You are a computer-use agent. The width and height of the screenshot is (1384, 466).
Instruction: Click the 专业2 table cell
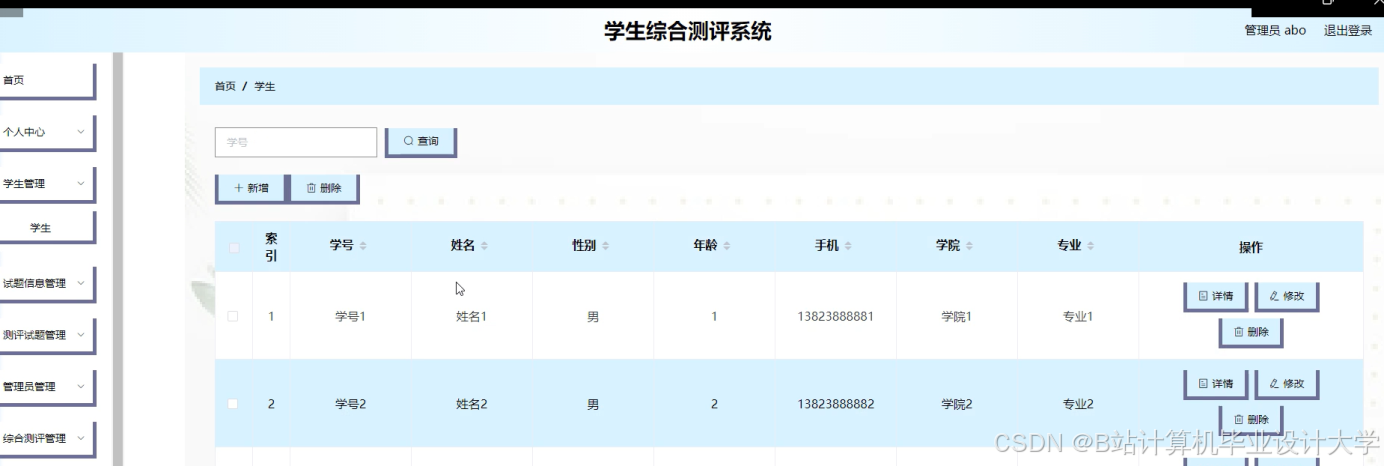pyautogui.click(x=1078, y=404)
